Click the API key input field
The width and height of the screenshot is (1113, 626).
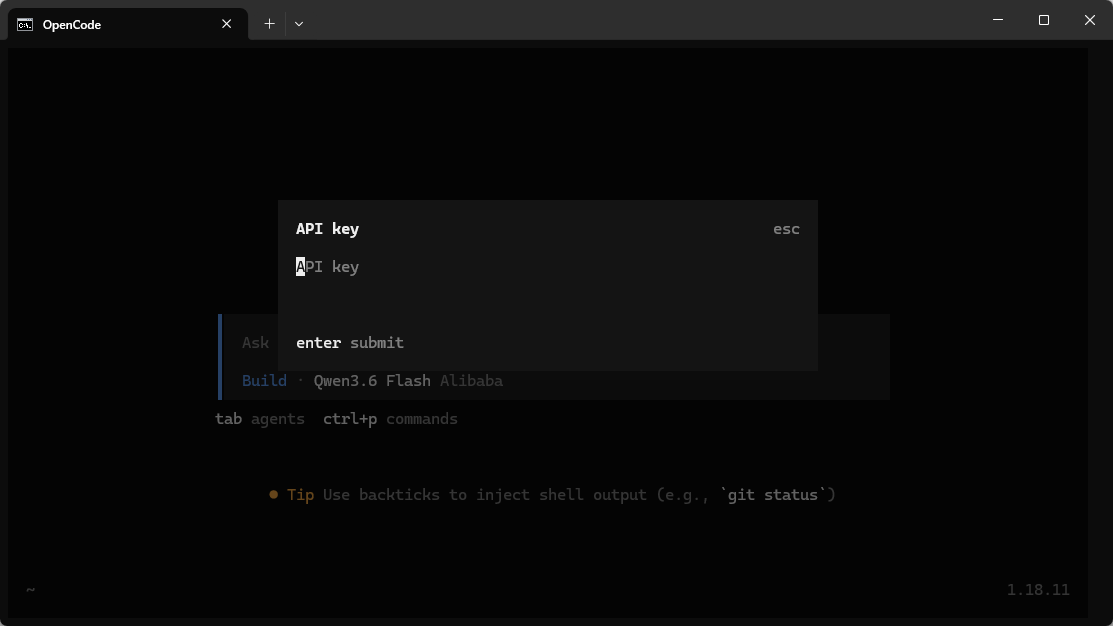547,267
